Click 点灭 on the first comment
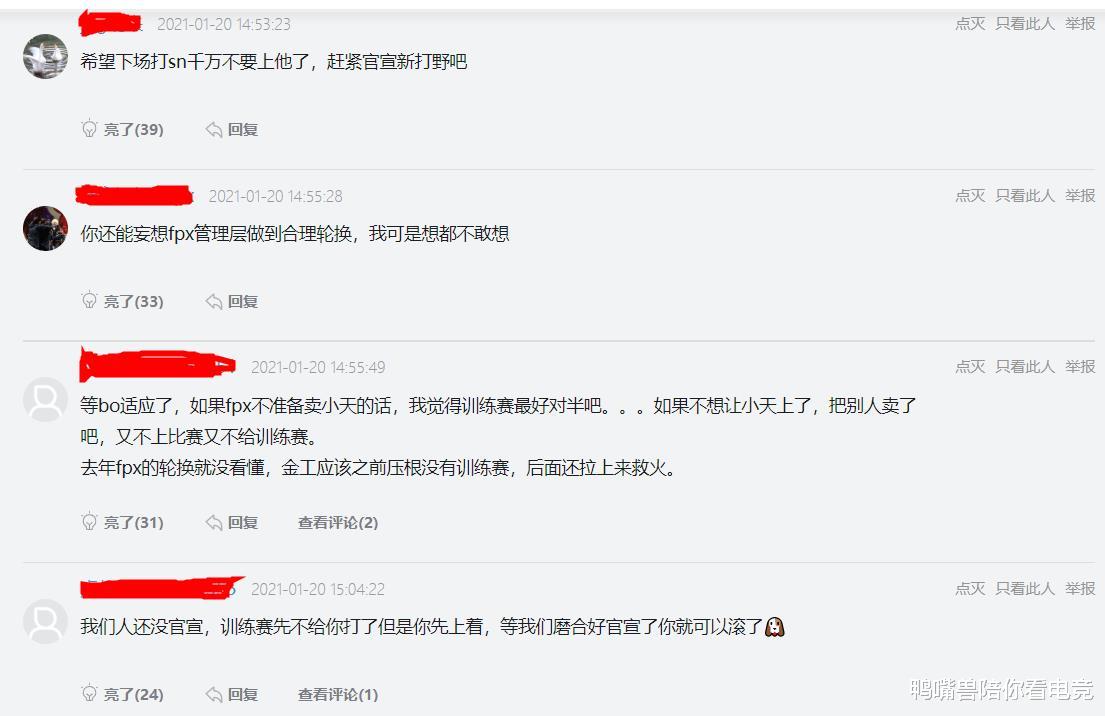The width and height of the screenshot is (1105, 716). tap(970, 24)
